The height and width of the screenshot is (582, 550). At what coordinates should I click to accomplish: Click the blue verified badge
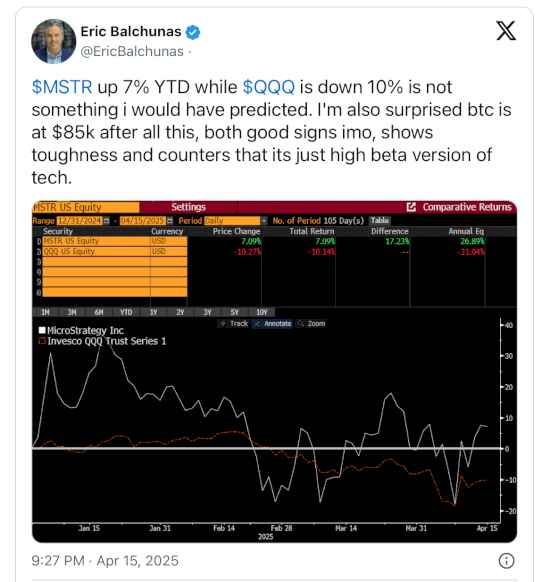click(x=193, y=32)
